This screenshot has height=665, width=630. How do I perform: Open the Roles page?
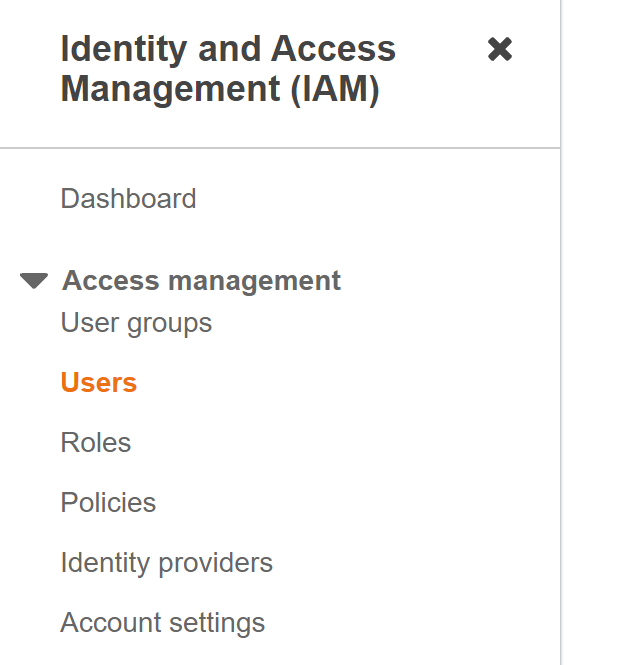[96, 443]
